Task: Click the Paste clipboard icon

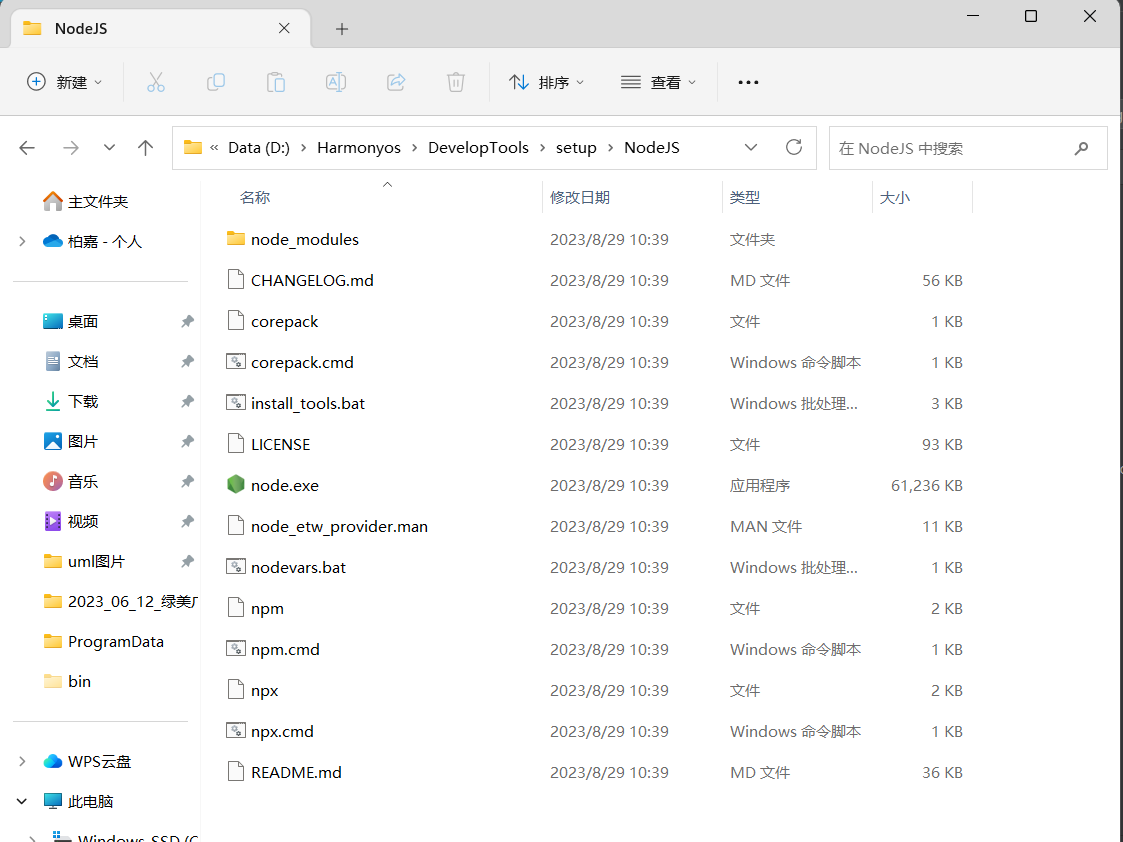Action: [276, 82]
